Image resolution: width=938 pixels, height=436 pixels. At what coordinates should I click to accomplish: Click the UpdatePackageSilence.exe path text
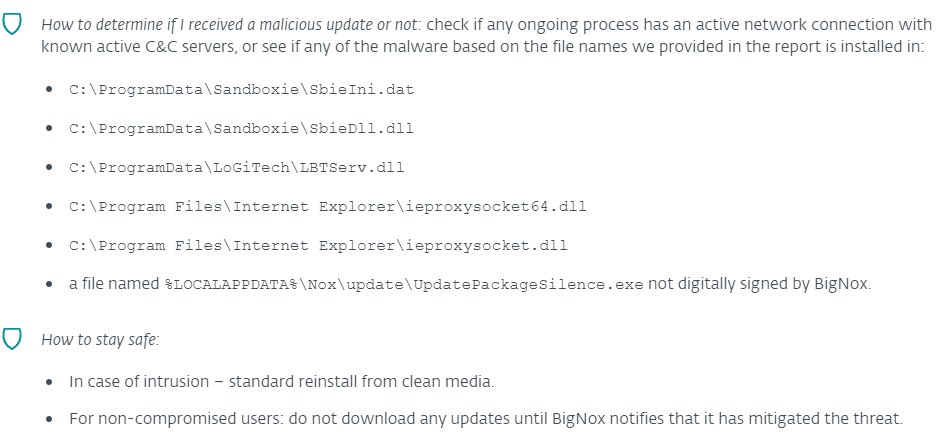[403, 285]
